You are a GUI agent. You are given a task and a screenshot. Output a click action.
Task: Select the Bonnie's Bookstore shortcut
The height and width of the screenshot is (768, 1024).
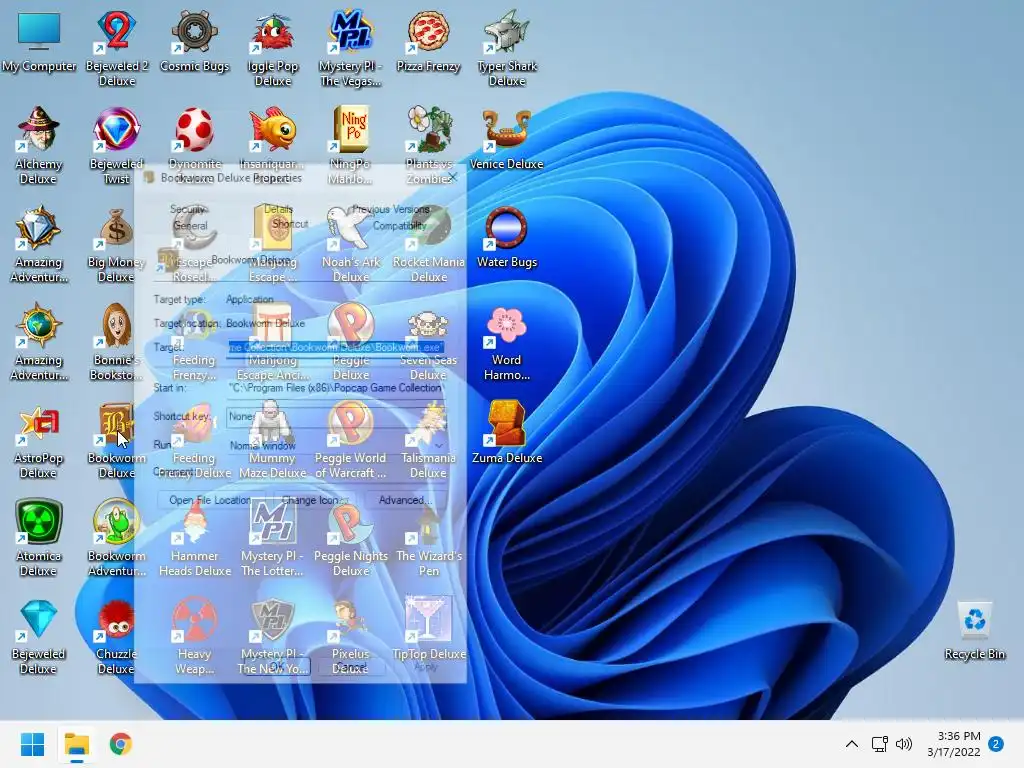(117, 342)
